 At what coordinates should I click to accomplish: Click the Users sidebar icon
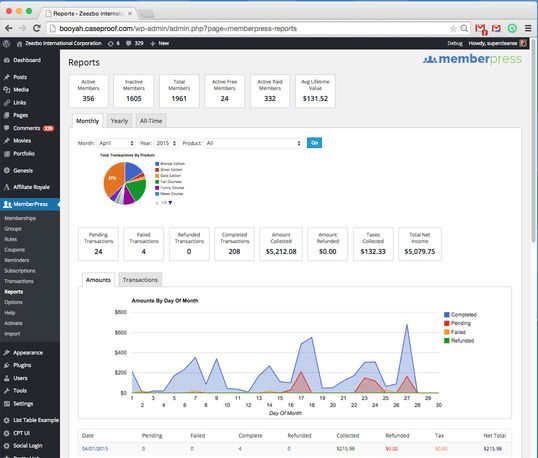(x=7, y=378)
